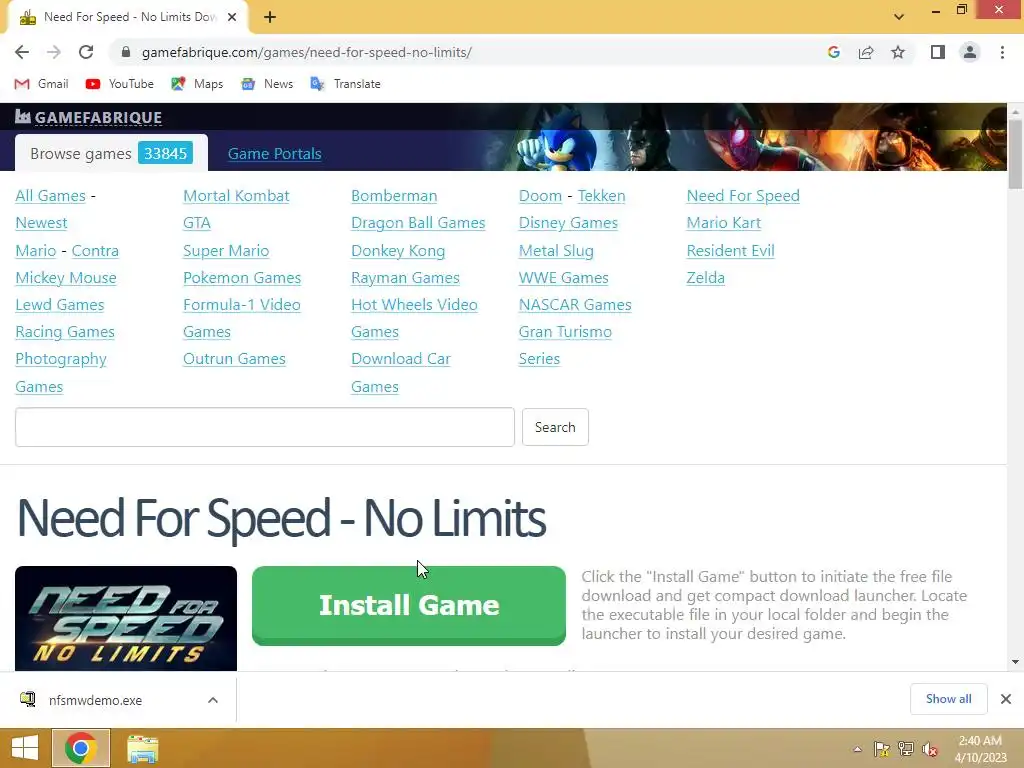Viewport: 1024px width, 768px height.
Task: Open the Newest link
Action: 41,223
